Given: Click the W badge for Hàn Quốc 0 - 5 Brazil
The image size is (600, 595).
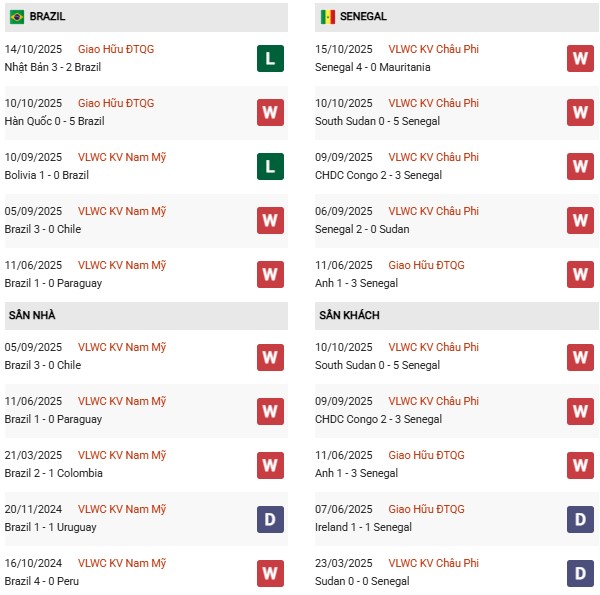Looking at the screenshot, I should coord(269,113).
